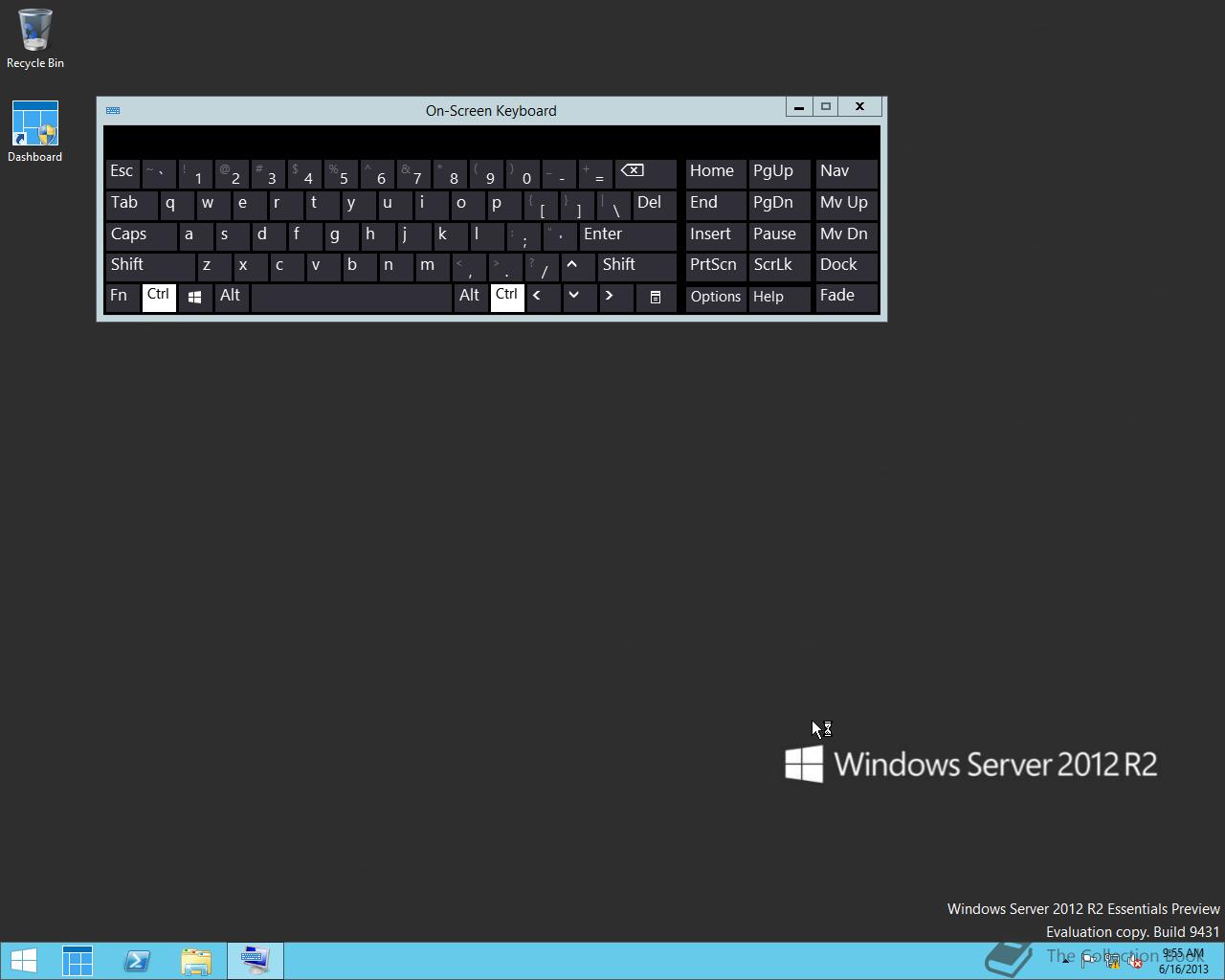Viewport: 1225px width, 980px height.
Task: Click the Windows logo key on the keyboard
Action: pyautogui.click(x=194, y=298)
